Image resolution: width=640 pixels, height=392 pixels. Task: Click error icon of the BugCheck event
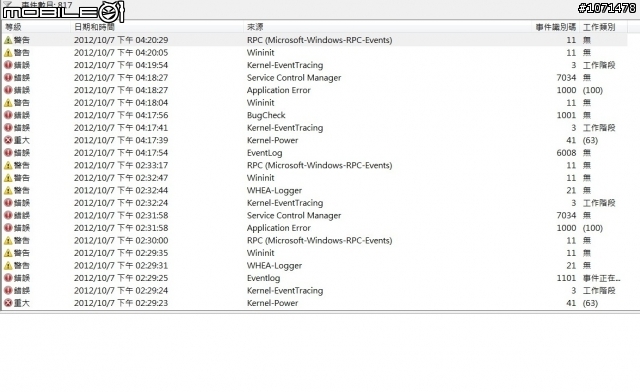coord(8,115)
